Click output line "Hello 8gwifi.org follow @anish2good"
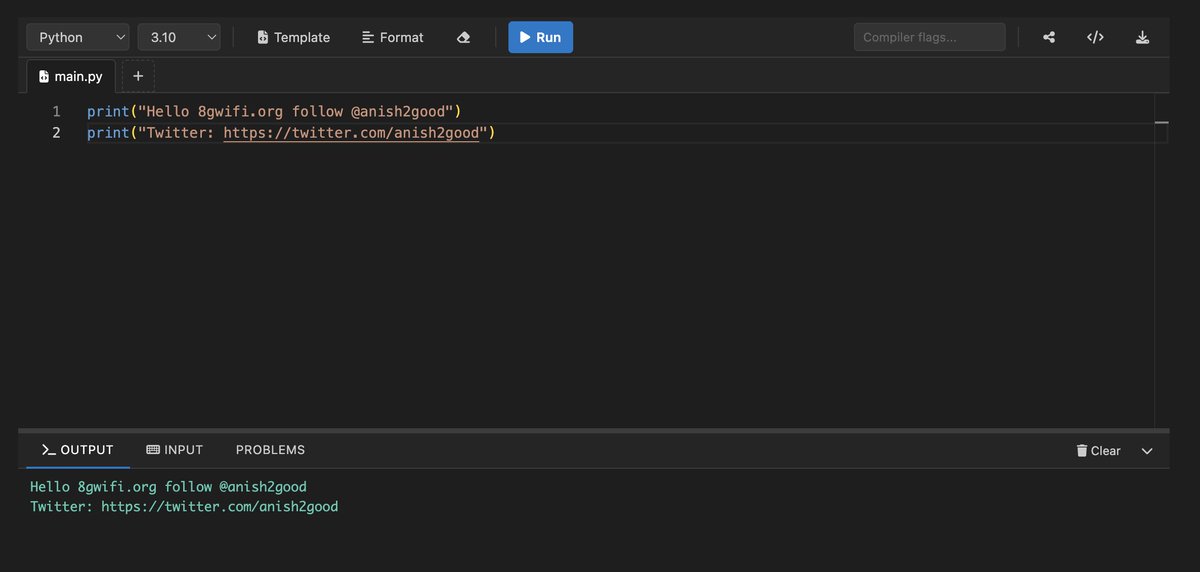This screenshot has height=572, width=1200. pyautogui.click(x=168, y=487)
